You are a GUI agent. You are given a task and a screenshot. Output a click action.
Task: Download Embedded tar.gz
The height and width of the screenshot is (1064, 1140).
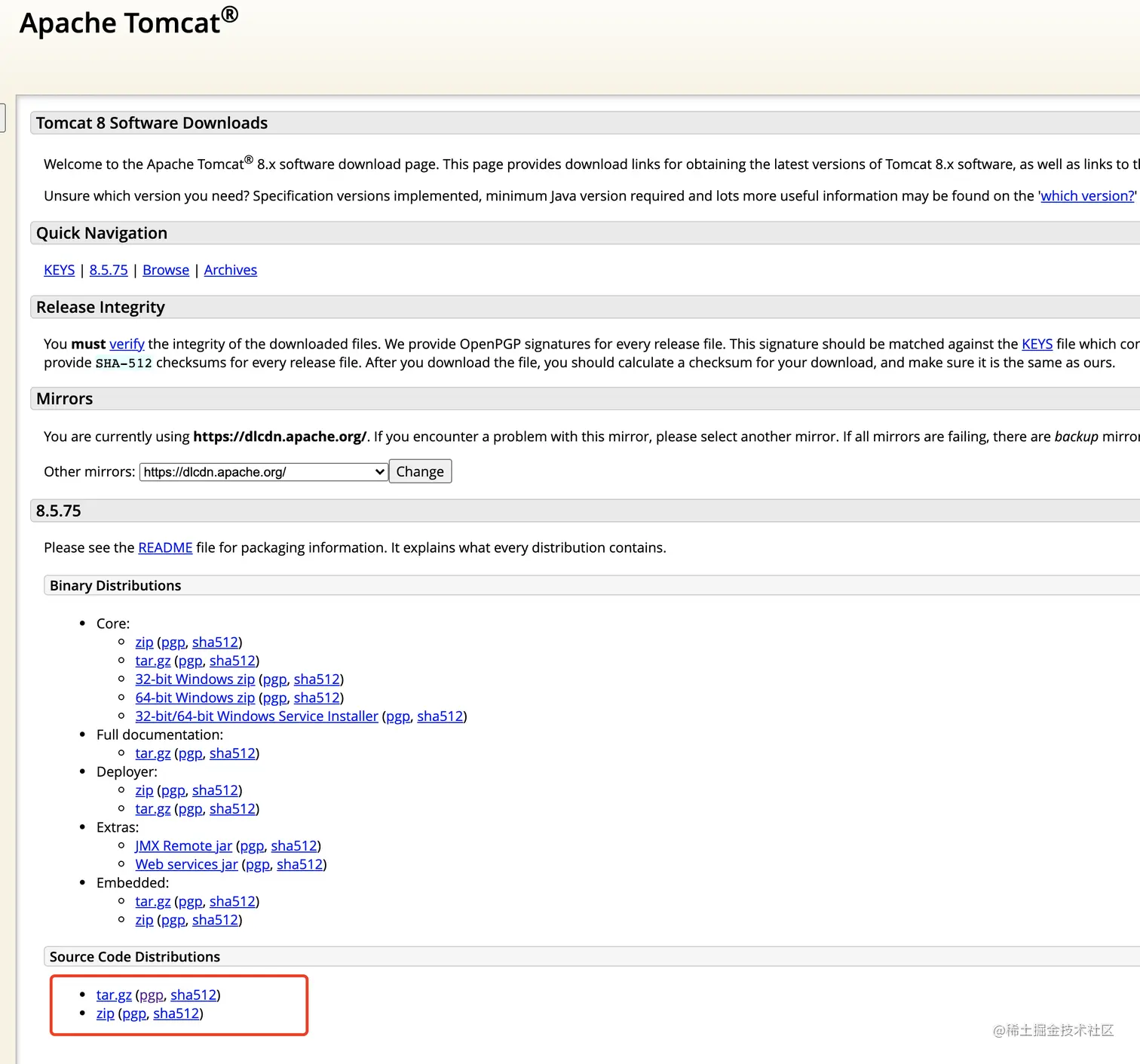[x=153, y=901]
